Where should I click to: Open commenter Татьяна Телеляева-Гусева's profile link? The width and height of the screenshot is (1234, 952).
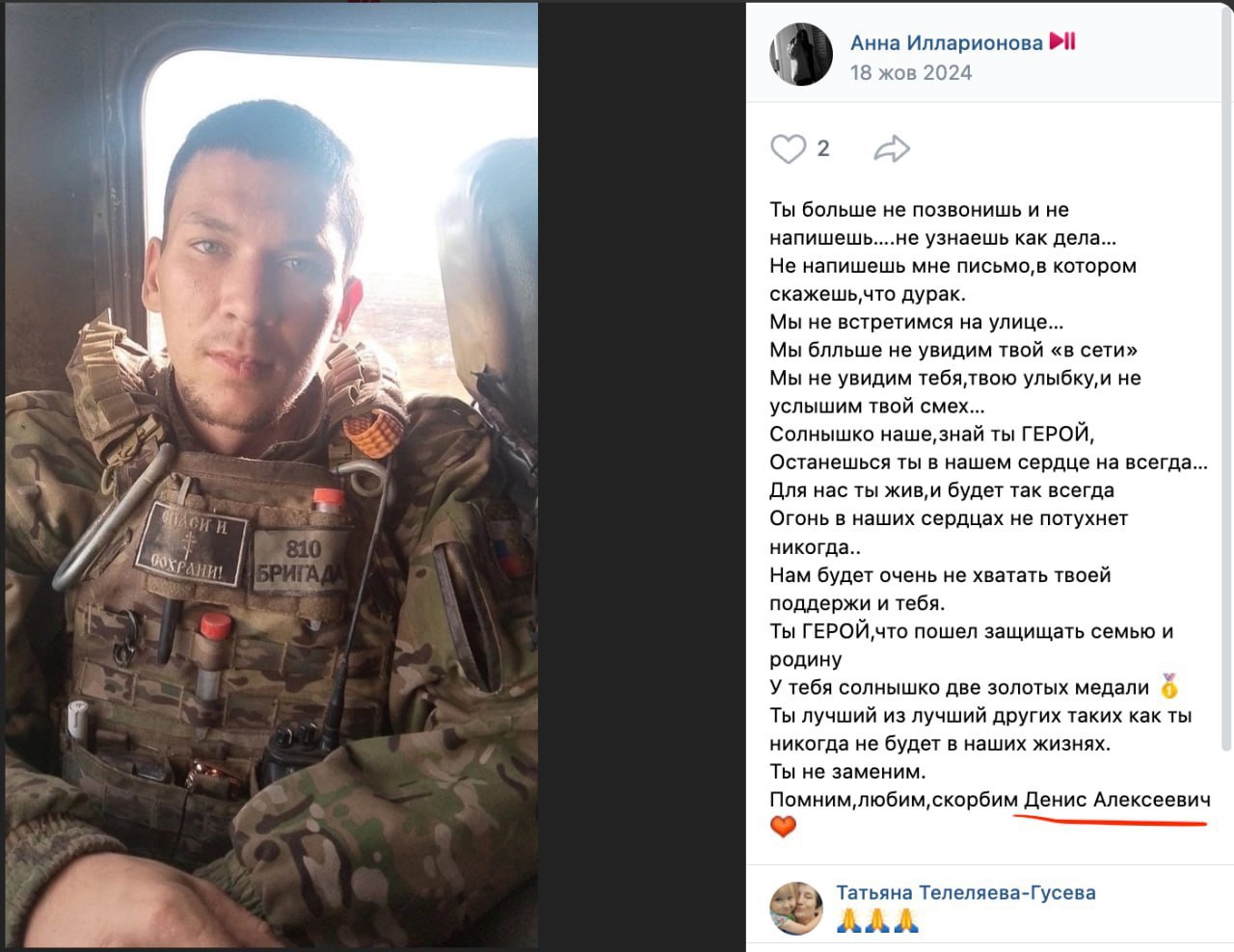point(966,892)
